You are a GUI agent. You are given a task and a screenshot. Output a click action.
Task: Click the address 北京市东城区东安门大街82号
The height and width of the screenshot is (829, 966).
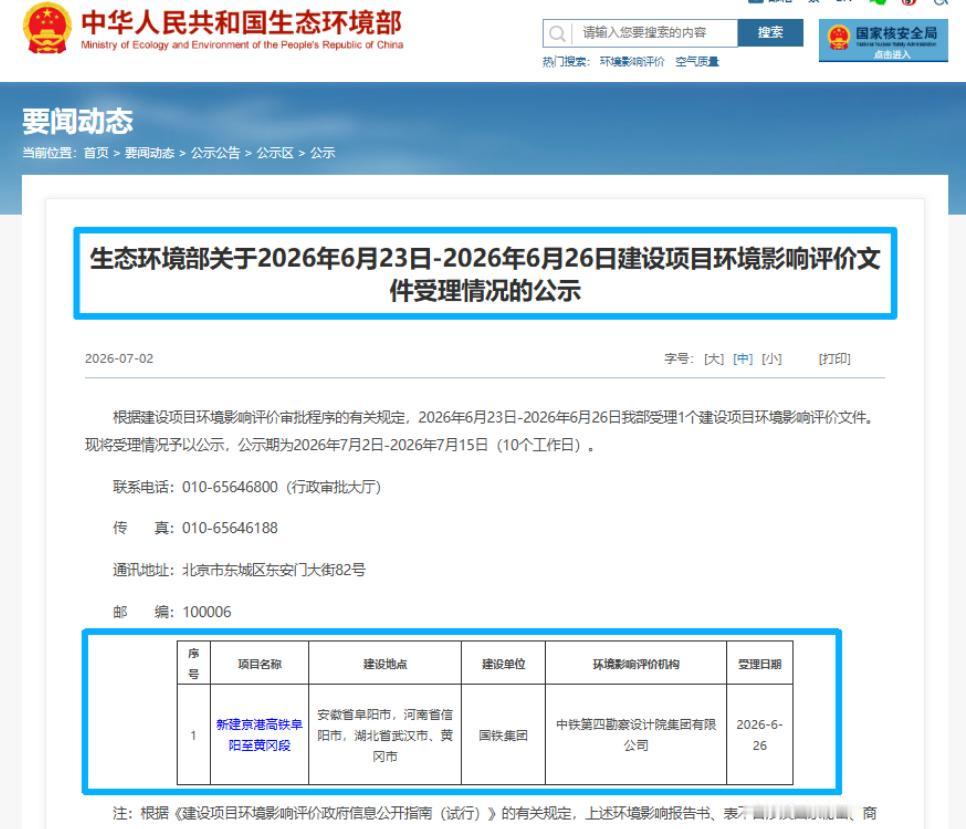274,570
